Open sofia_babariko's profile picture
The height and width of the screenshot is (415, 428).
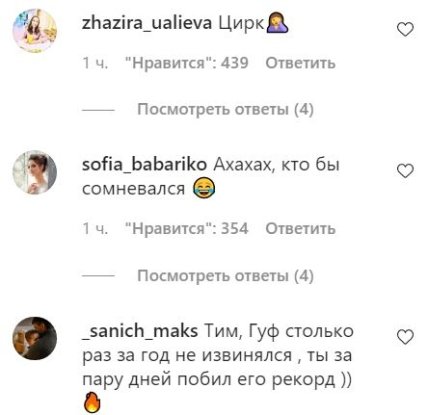click(35, 172)
